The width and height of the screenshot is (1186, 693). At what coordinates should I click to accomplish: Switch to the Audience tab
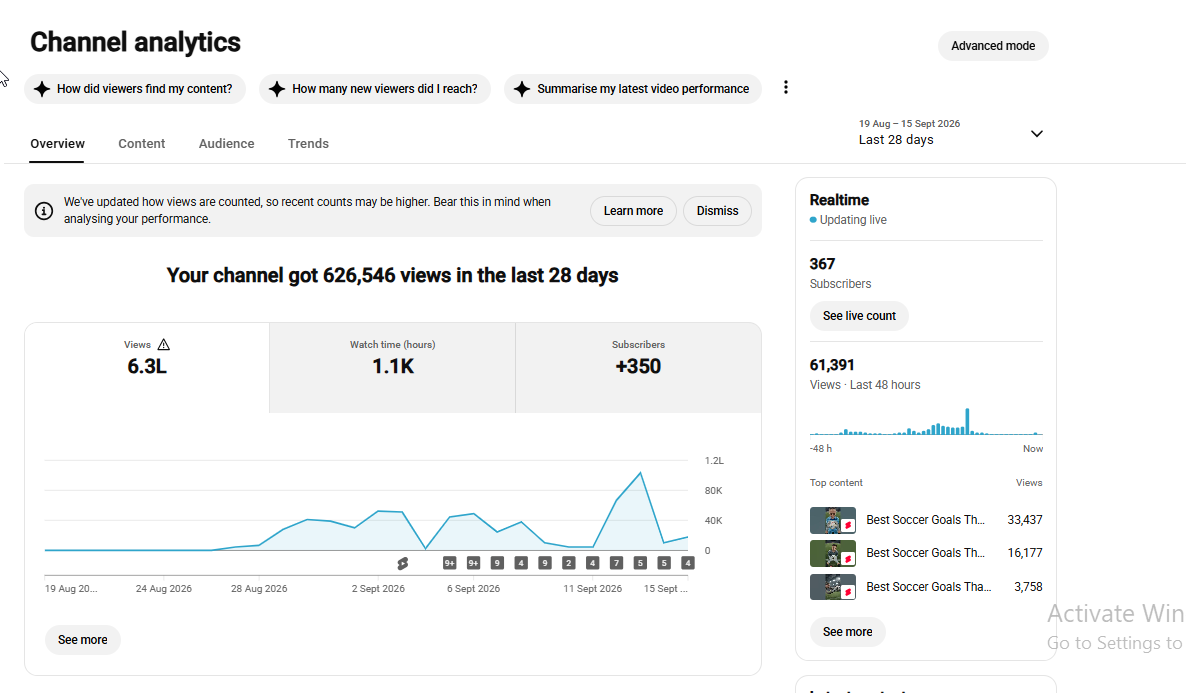[226, 144]
